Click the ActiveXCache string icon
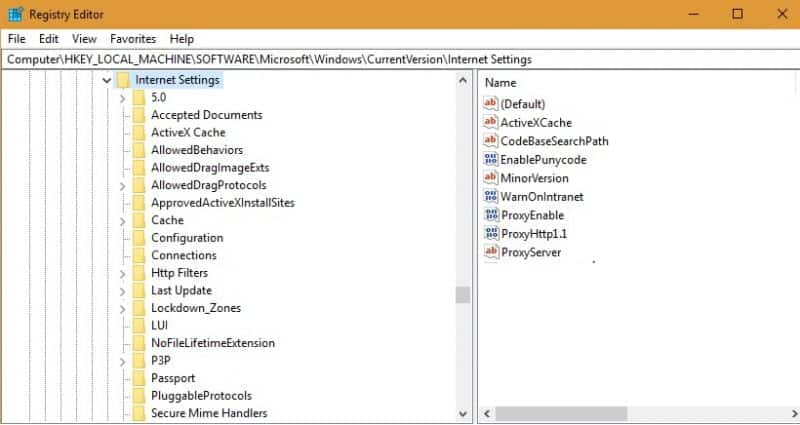Image resolution: width=800 pixels, height=425 pixels. [491, 122]
